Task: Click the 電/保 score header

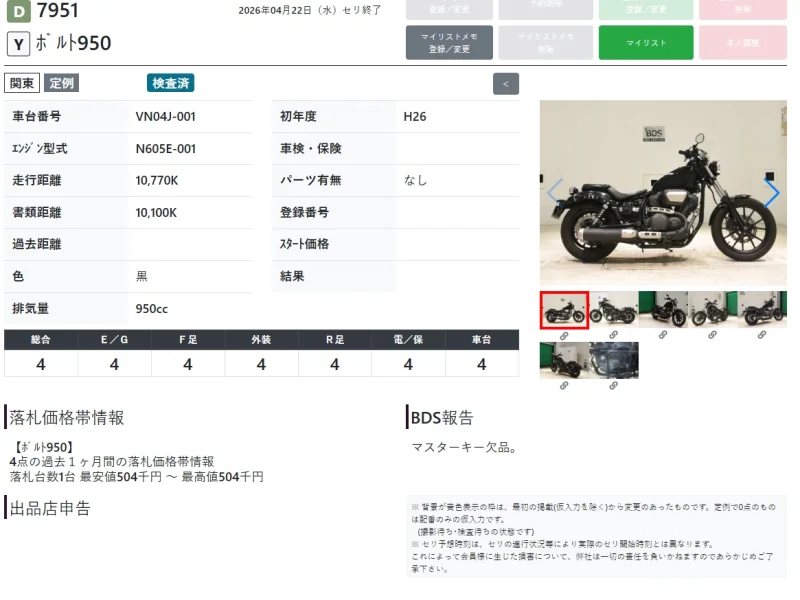Action: (408, 340)
